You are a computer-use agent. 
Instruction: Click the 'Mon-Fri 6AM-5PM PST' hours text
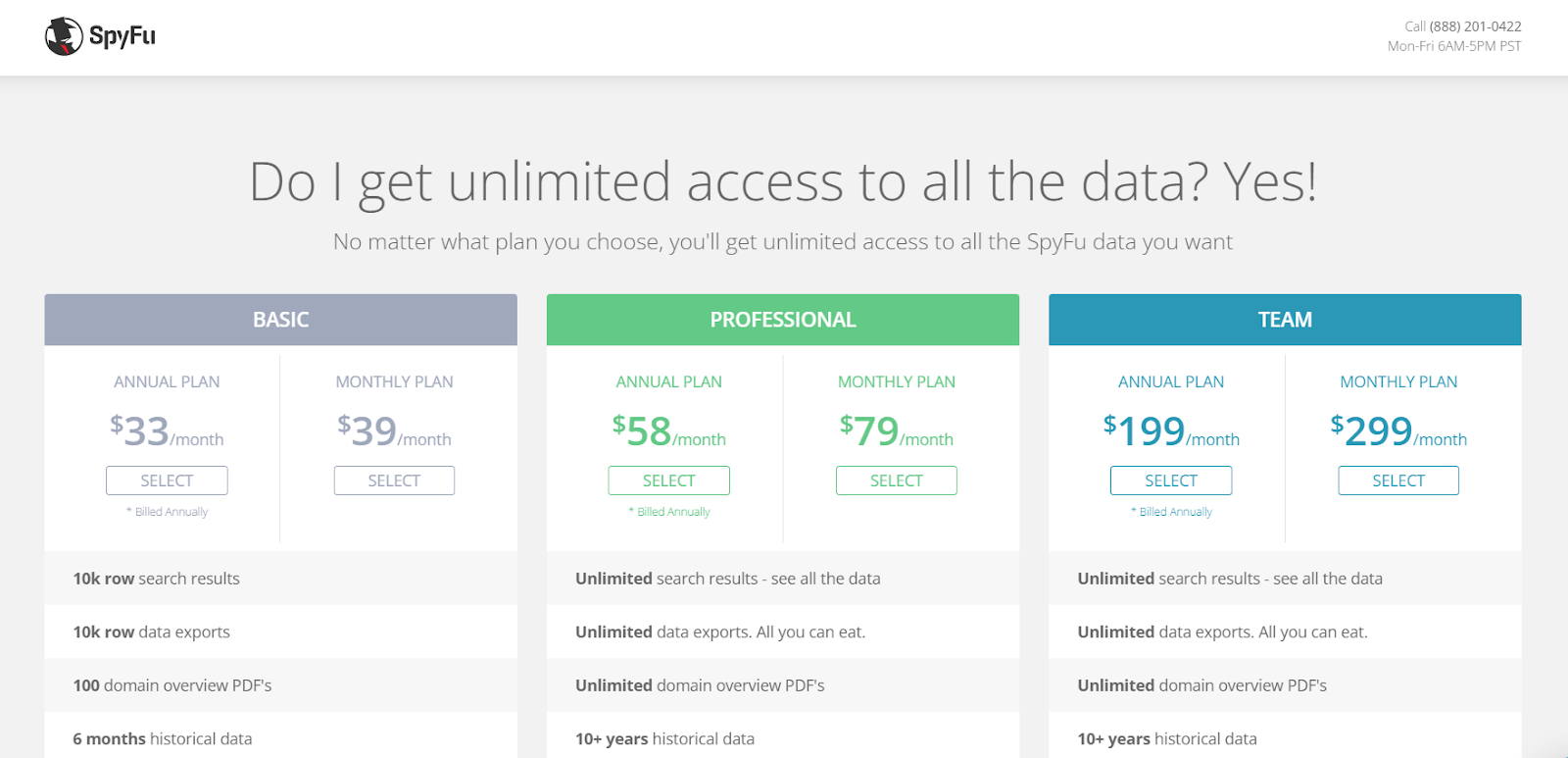(1454, 46)
